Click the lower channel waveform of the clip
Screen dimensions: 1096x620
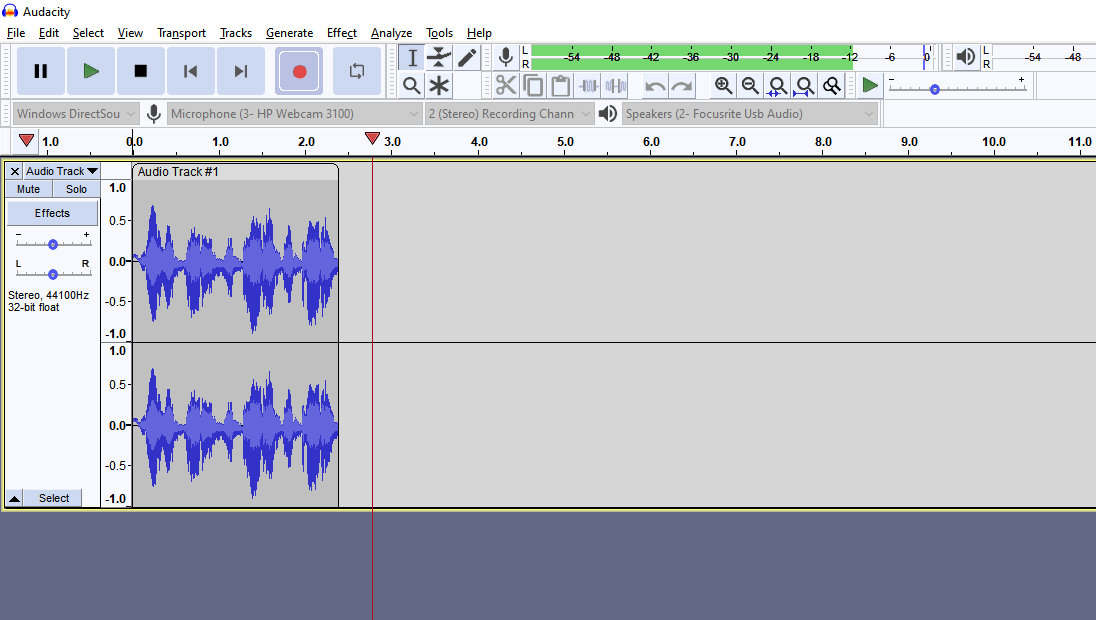[235, 425]
